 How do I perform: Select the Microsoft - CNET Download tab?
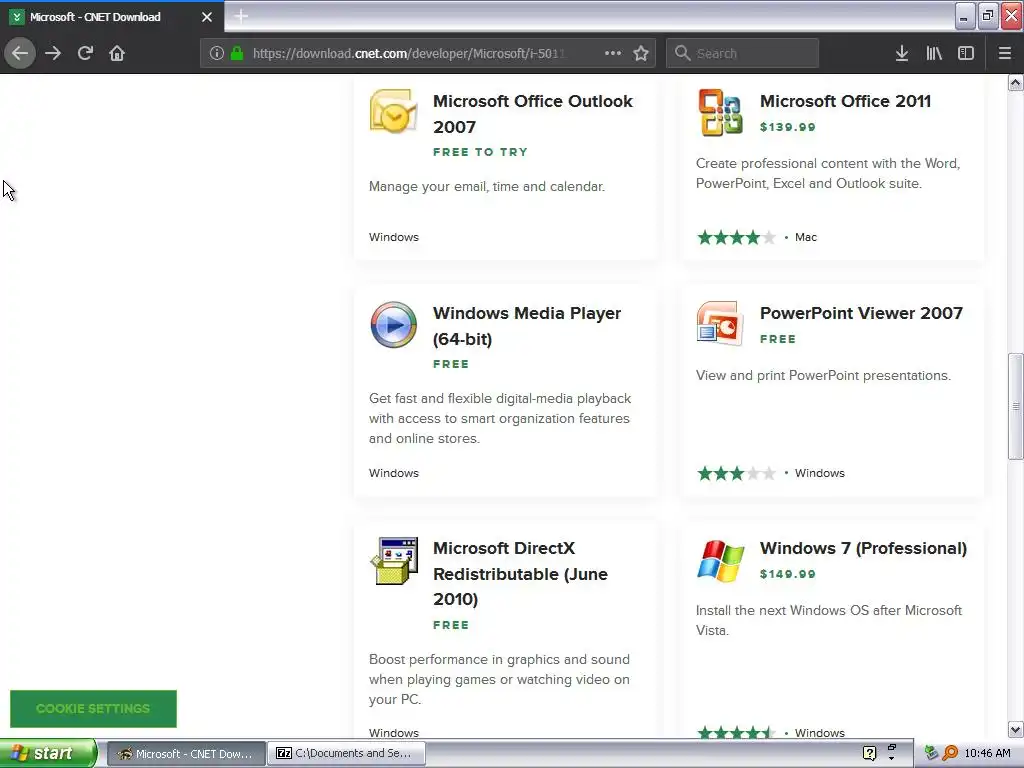[112, 17]
